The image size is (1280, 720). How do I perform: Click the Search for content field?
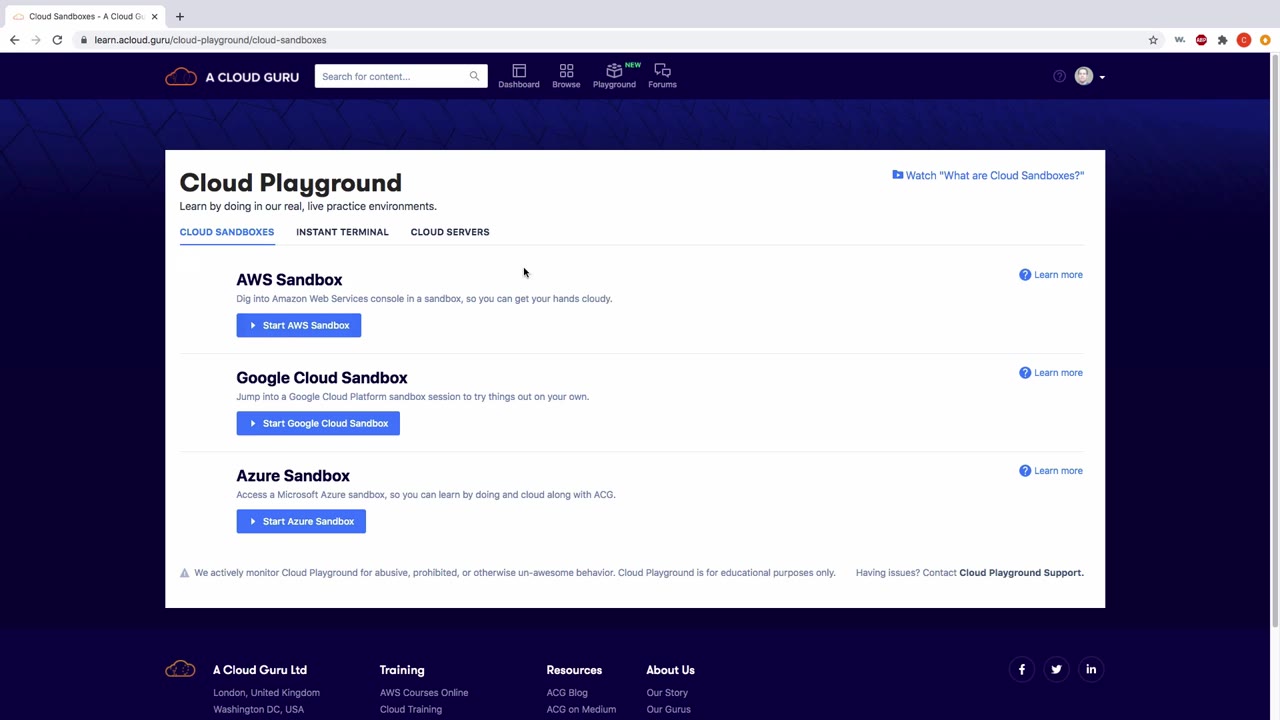tap(401, 76)
